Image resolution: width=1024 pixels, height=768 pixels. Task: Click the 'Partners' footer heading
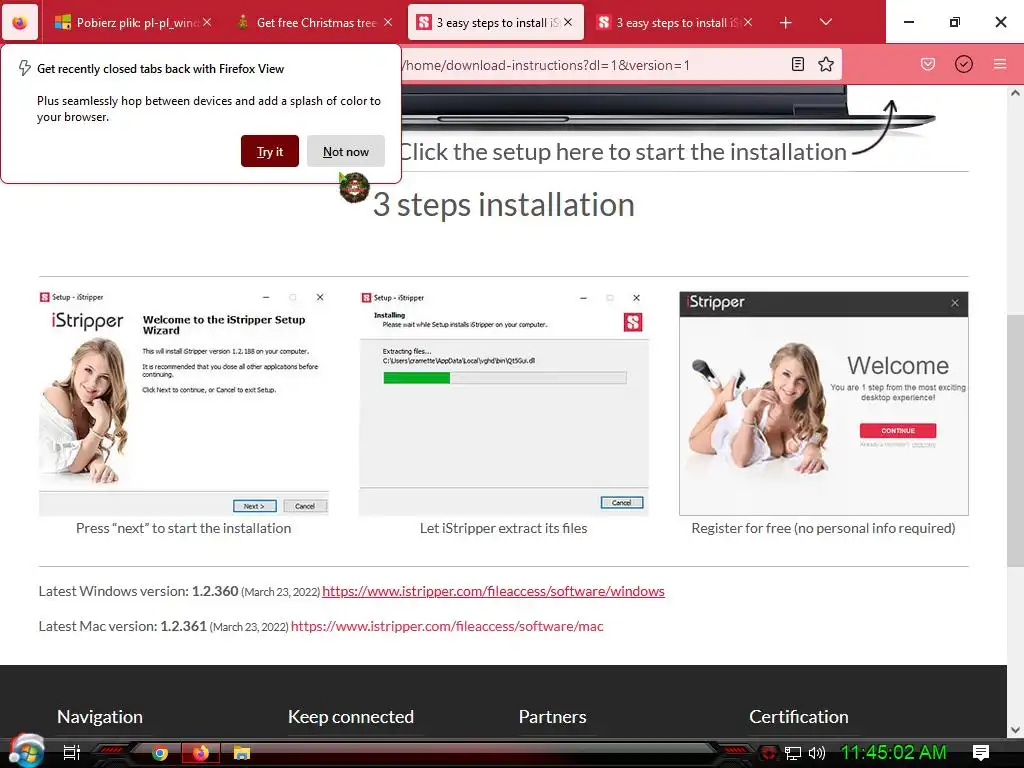click(x=552, y=716)
